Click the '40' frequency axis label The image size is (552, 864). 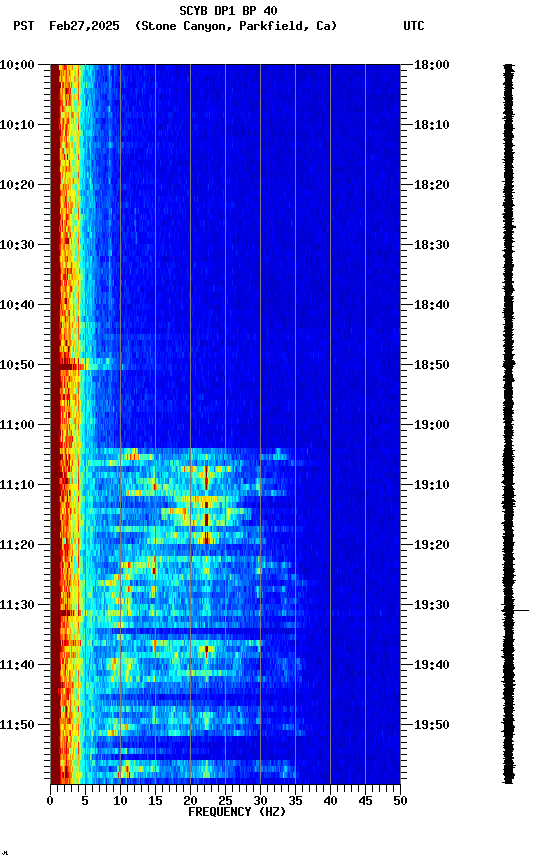pyautogui.click(x=330, y=801)
